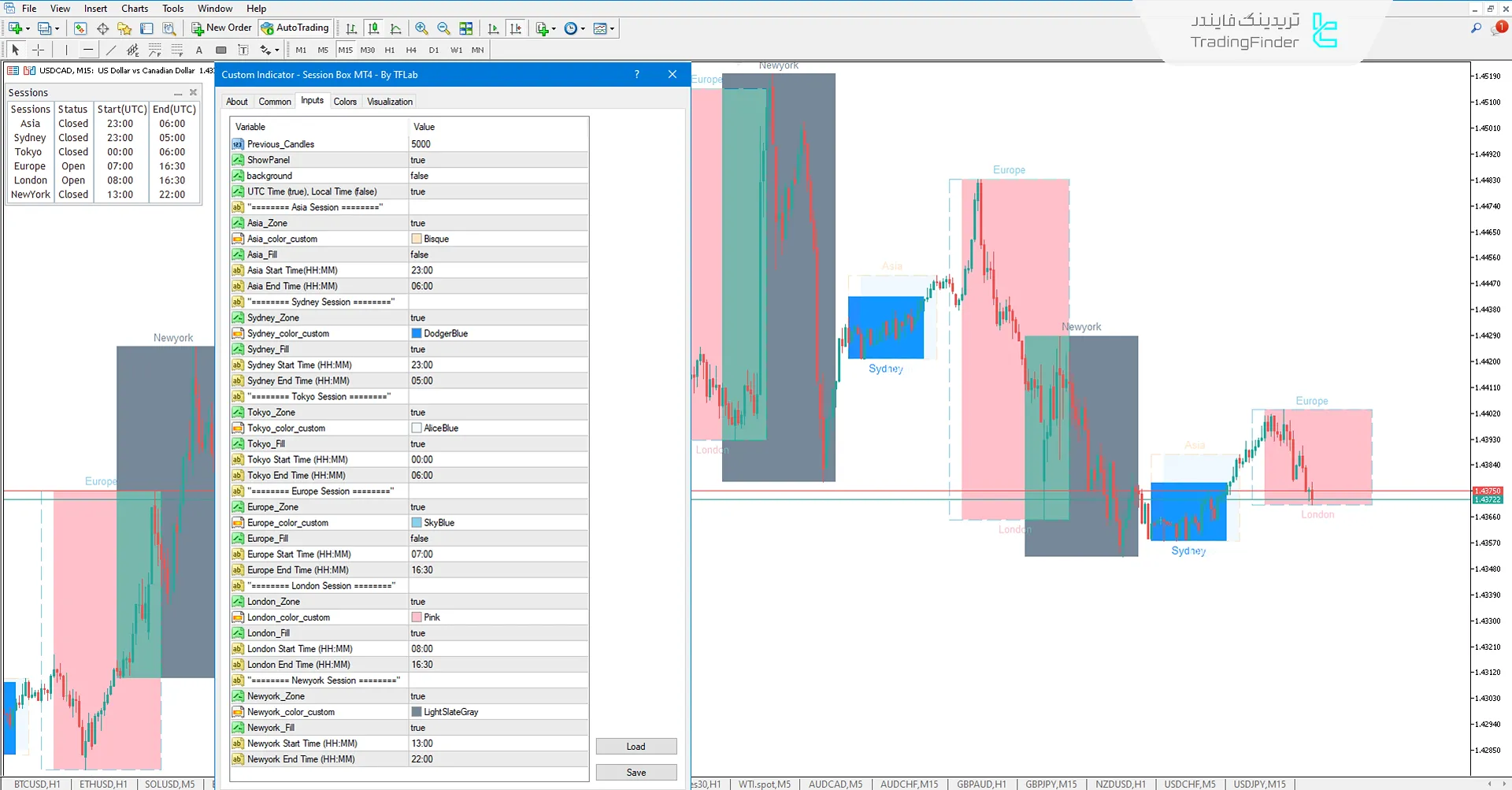The width and height of the screenshot is (1512, 790).
Task: Select the Draw Horizontal Line tool
Action: point(87,49)
